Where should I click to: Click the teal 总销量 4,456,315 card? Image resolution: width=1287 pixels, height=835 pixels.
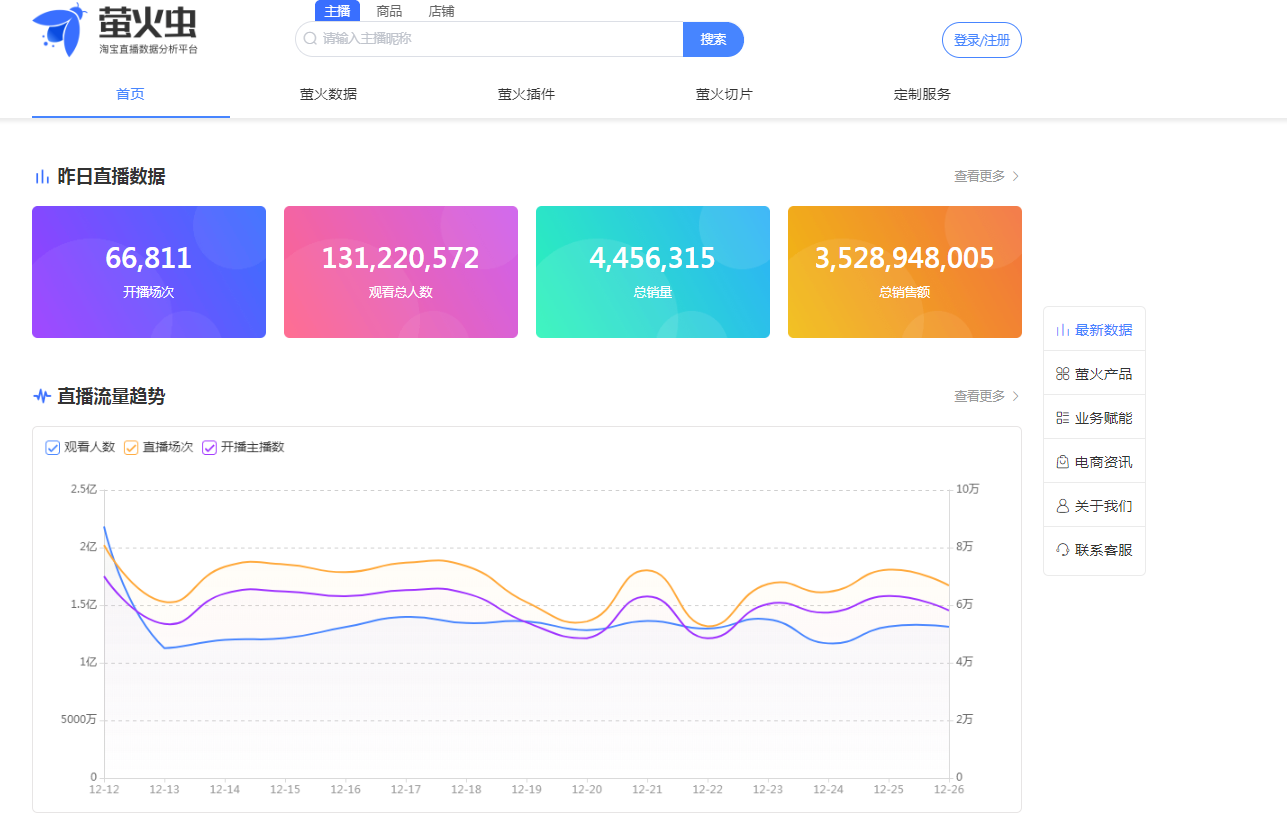click(x=653, y=272)
